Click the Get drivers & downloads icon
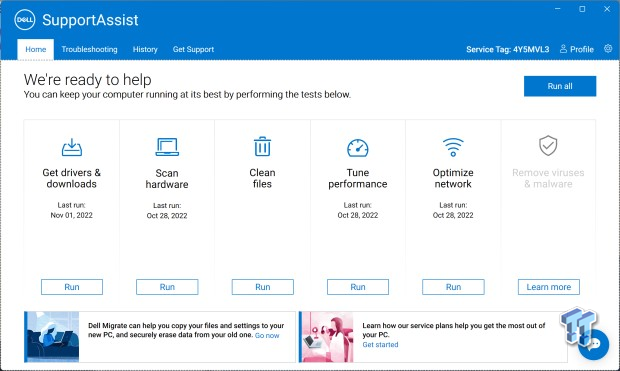Screen dimensions: 620x371 pos(72,147)
